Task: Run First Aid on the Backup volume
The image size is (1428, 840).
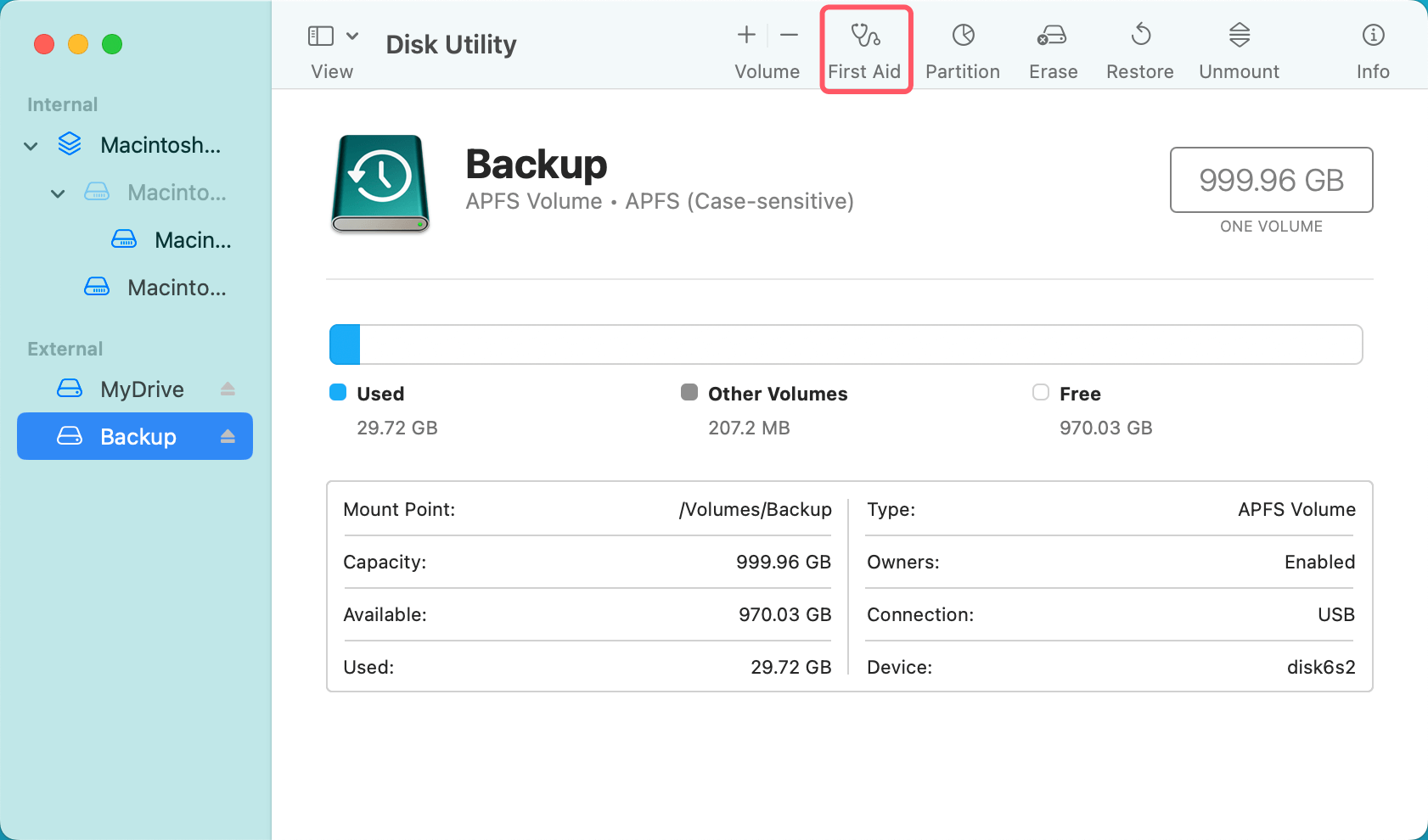Action: 865,48
